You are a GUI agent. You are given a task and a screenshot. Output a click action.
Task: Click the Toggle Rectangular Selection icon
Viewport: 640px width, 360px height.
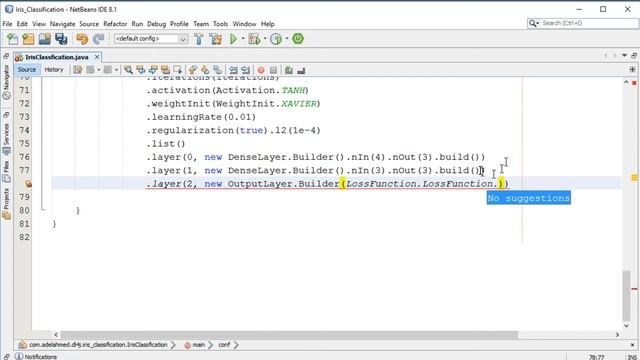click(178, 70)
